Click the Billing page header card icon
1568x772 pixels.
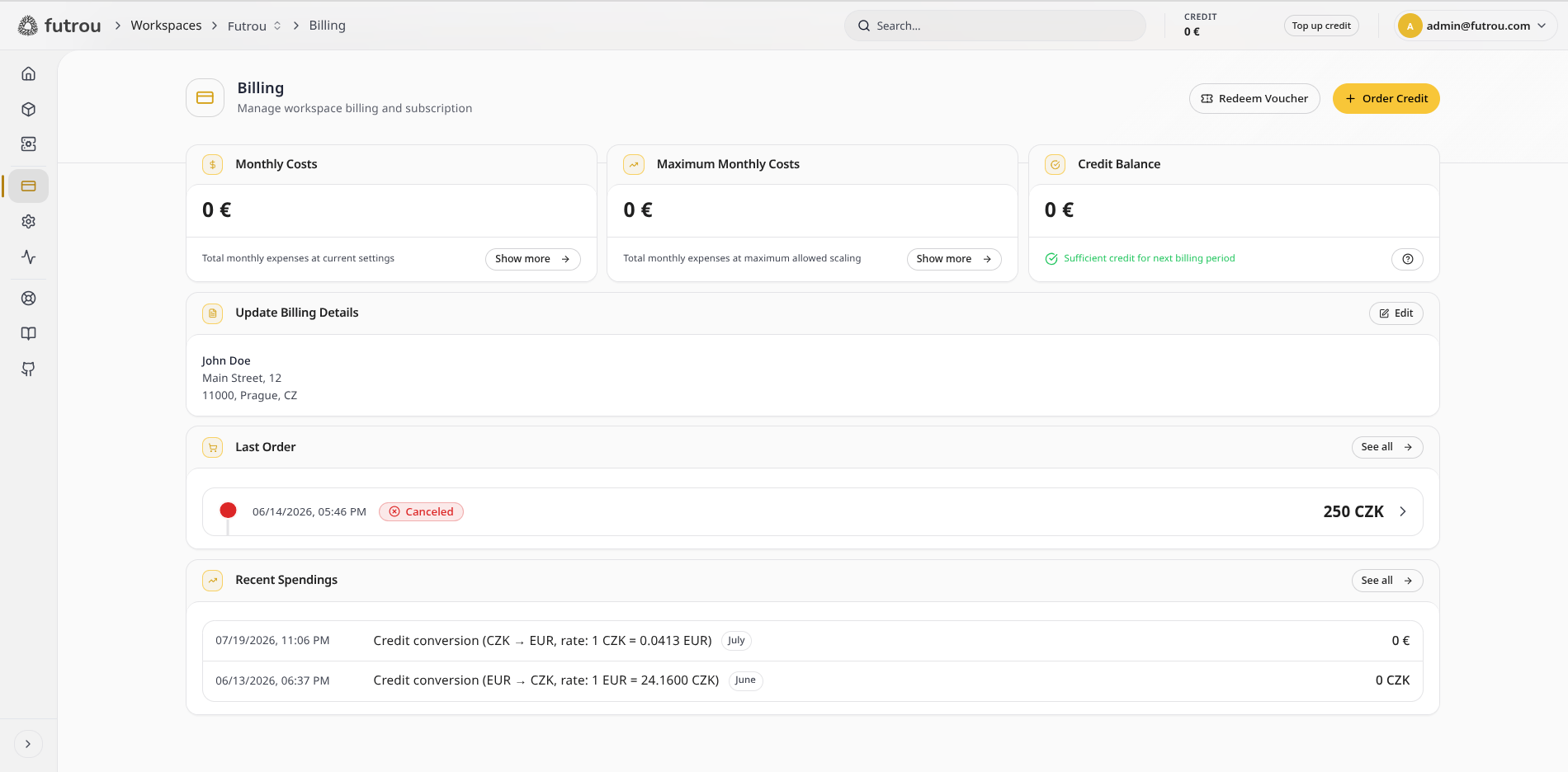(205, 97)
